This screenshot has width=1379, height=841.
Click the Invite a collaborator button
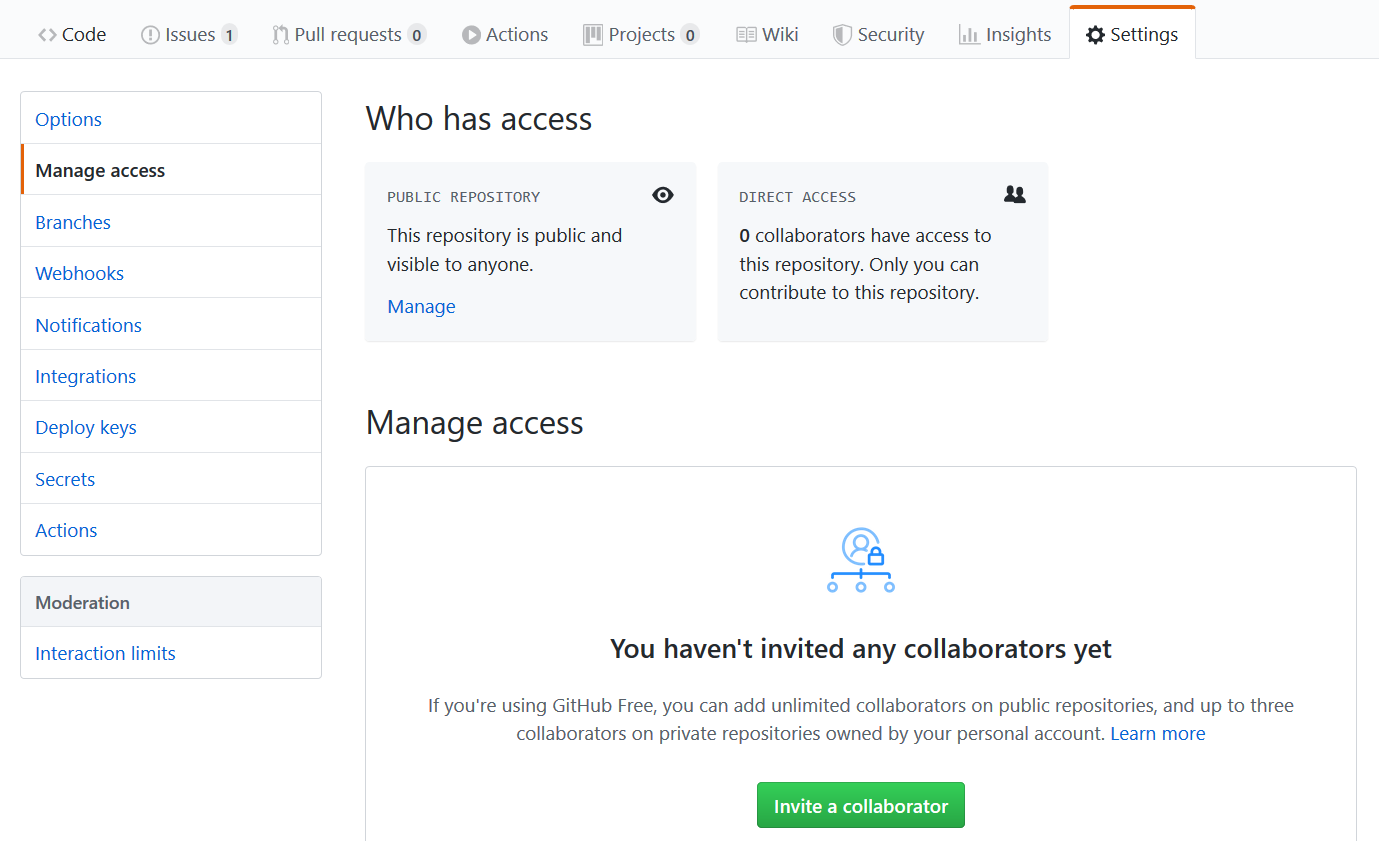(x=861, y=805)
